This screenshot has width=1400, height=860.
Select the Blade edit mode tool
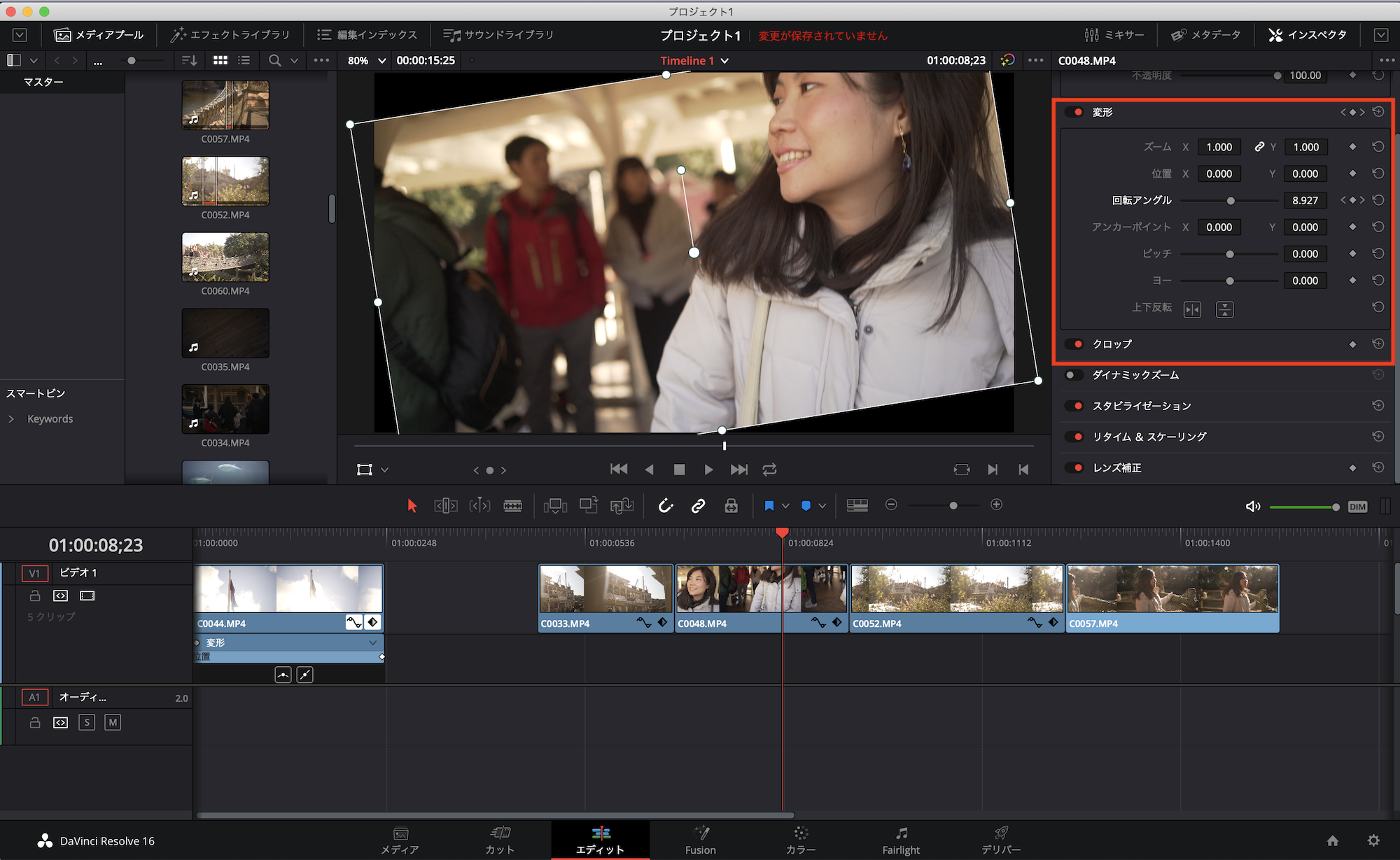[512, 505]
